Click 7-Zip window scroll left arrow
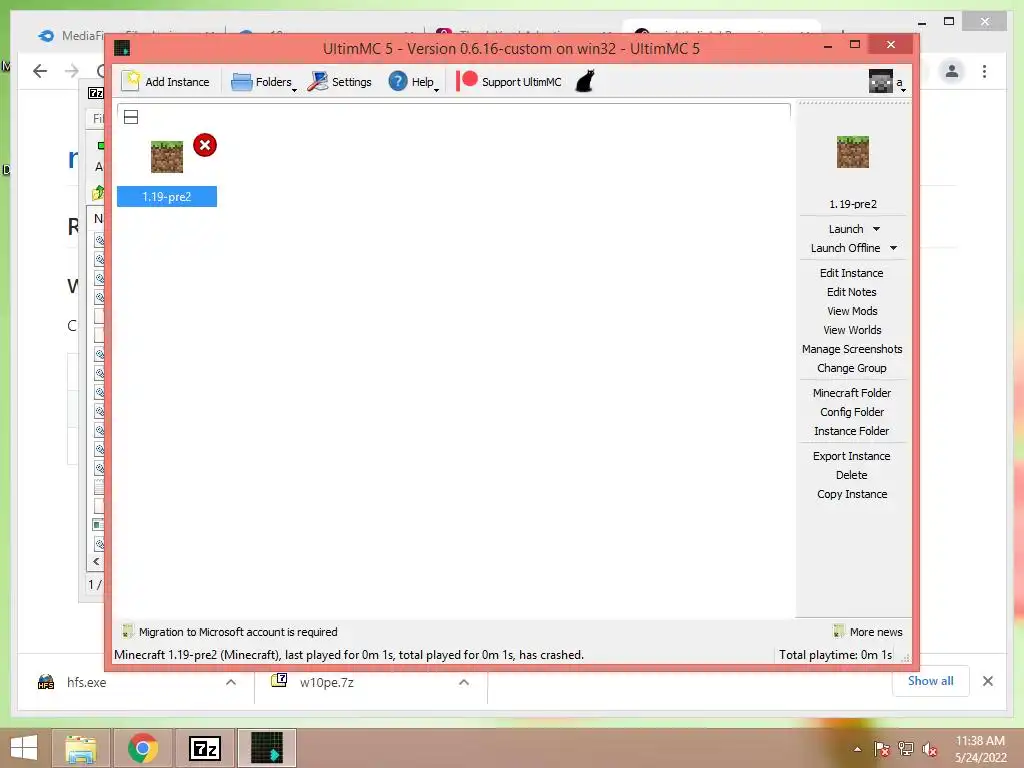The image size is (1024, 768). (x=96, y=561)
